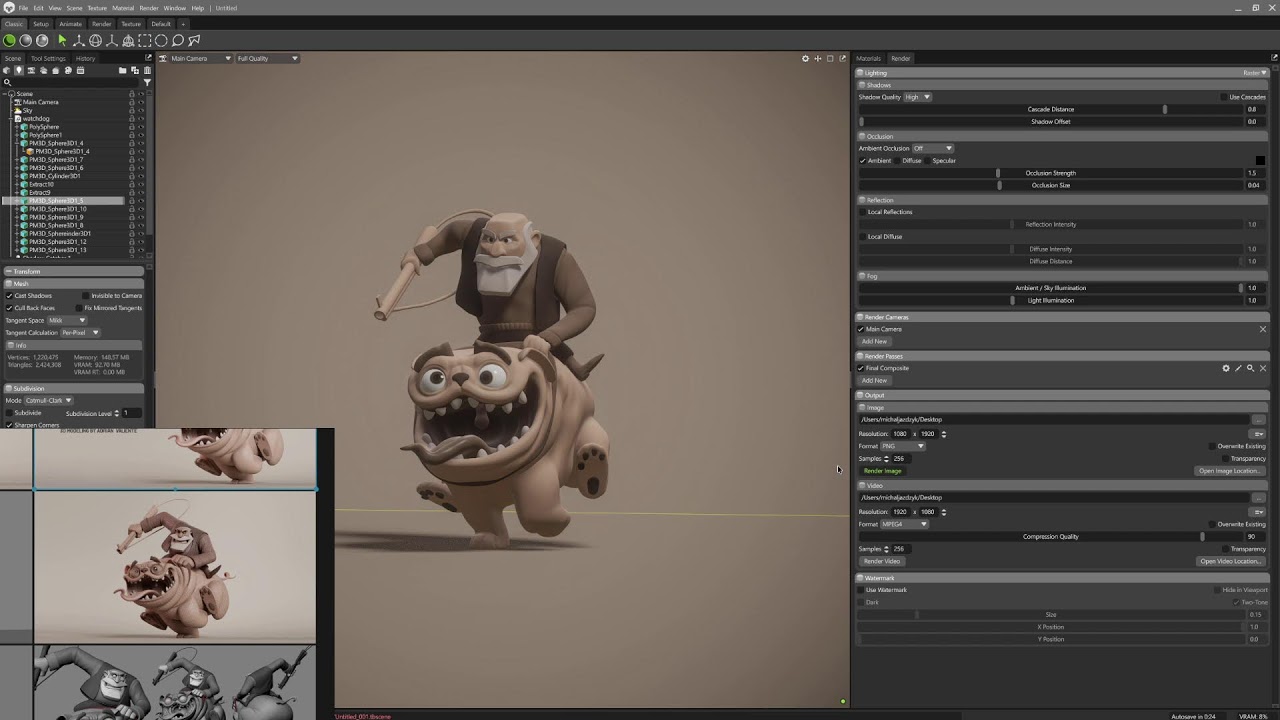Click the Render Video button
1280x720 pixels.
(x=882, y=561)
